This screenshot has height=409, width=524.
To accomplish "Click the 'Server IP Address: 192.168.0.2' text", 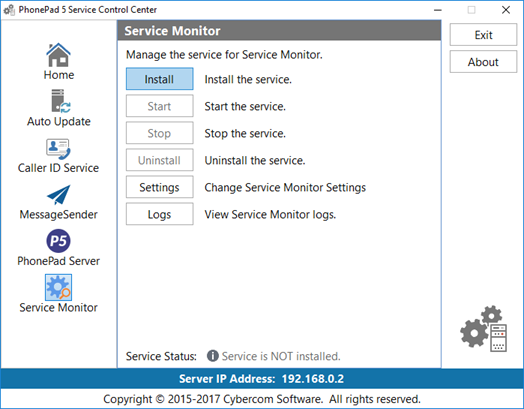I will click(x=261, y=379).
